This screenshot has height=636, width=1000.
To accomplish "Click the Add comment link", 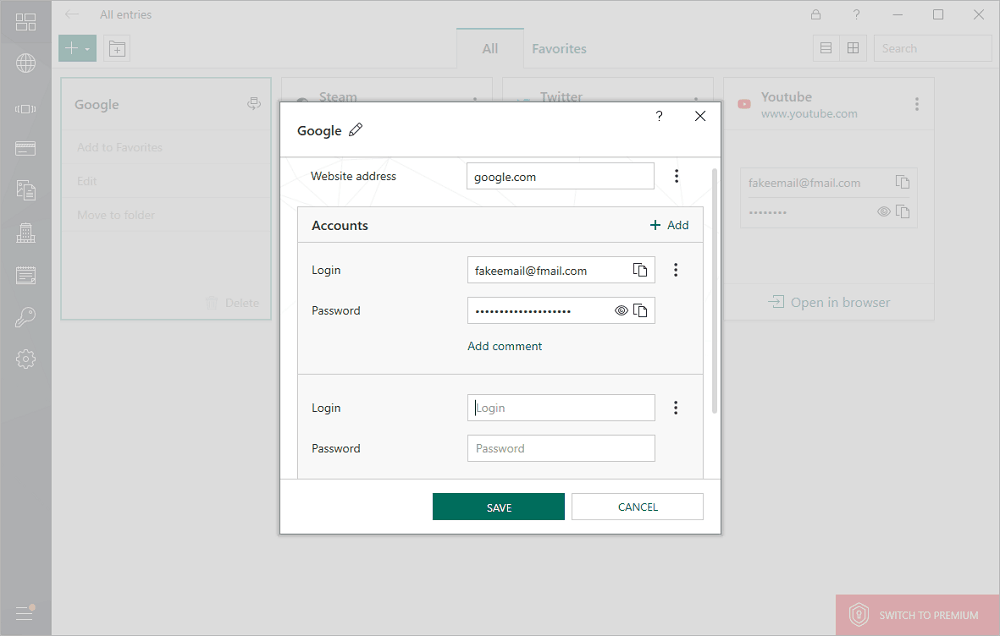I will [504, 346].
